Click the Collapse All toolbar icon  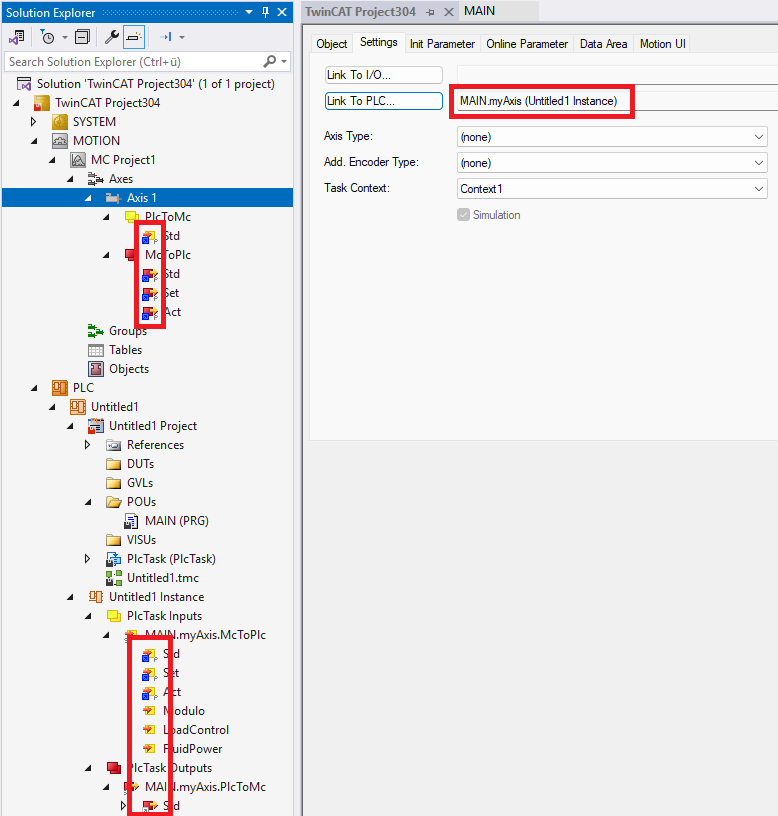[82, 37]
